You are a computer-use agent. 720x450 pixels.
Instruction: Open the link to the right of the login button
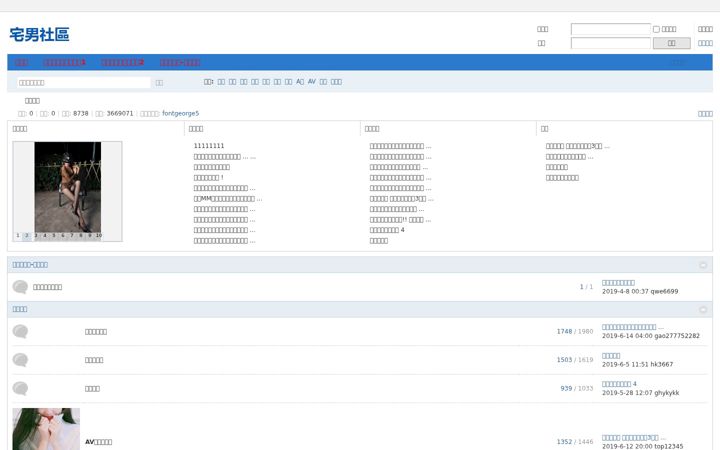[x=705, y=43]
